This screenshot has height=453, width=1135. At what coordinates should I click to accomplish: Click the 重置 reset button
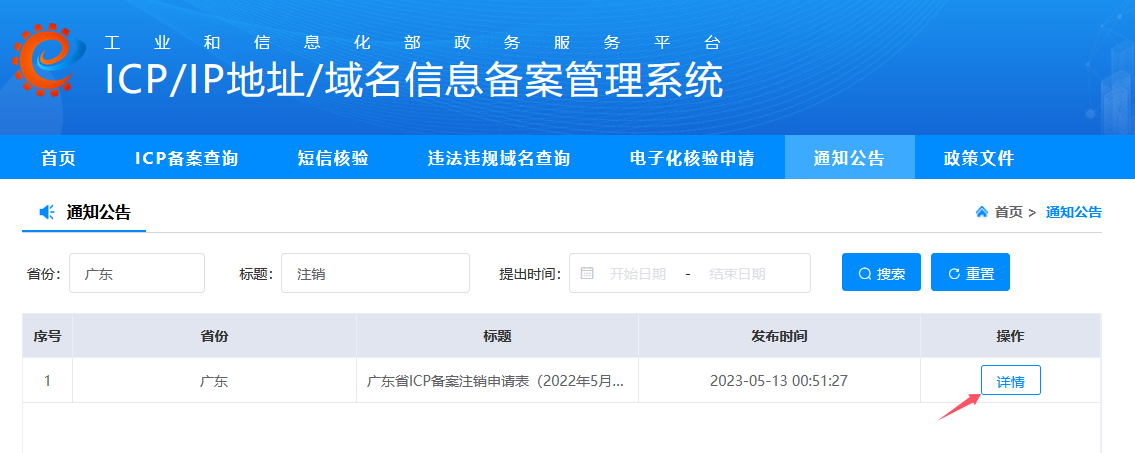coord(970,272)
